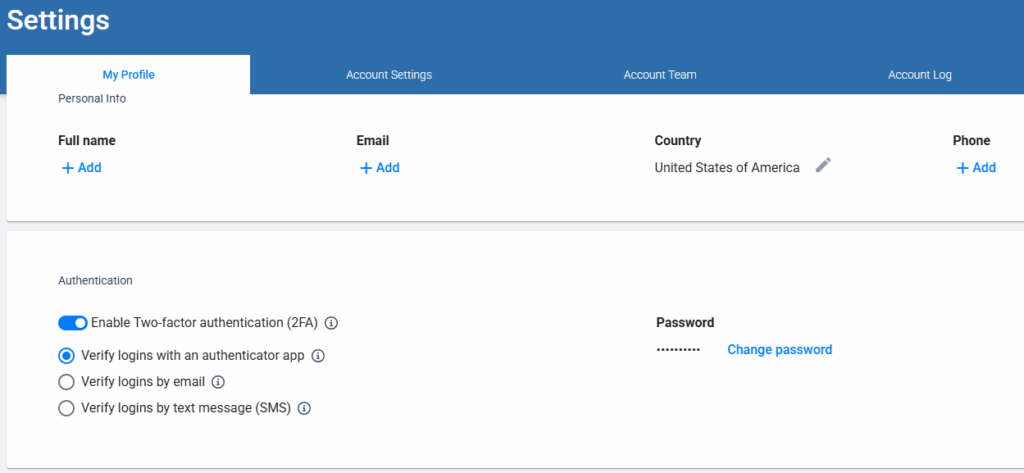This screenshot has height=473, width=1024.
Task: Switch to the My Profile tab
Action: (x=128, y=75)
